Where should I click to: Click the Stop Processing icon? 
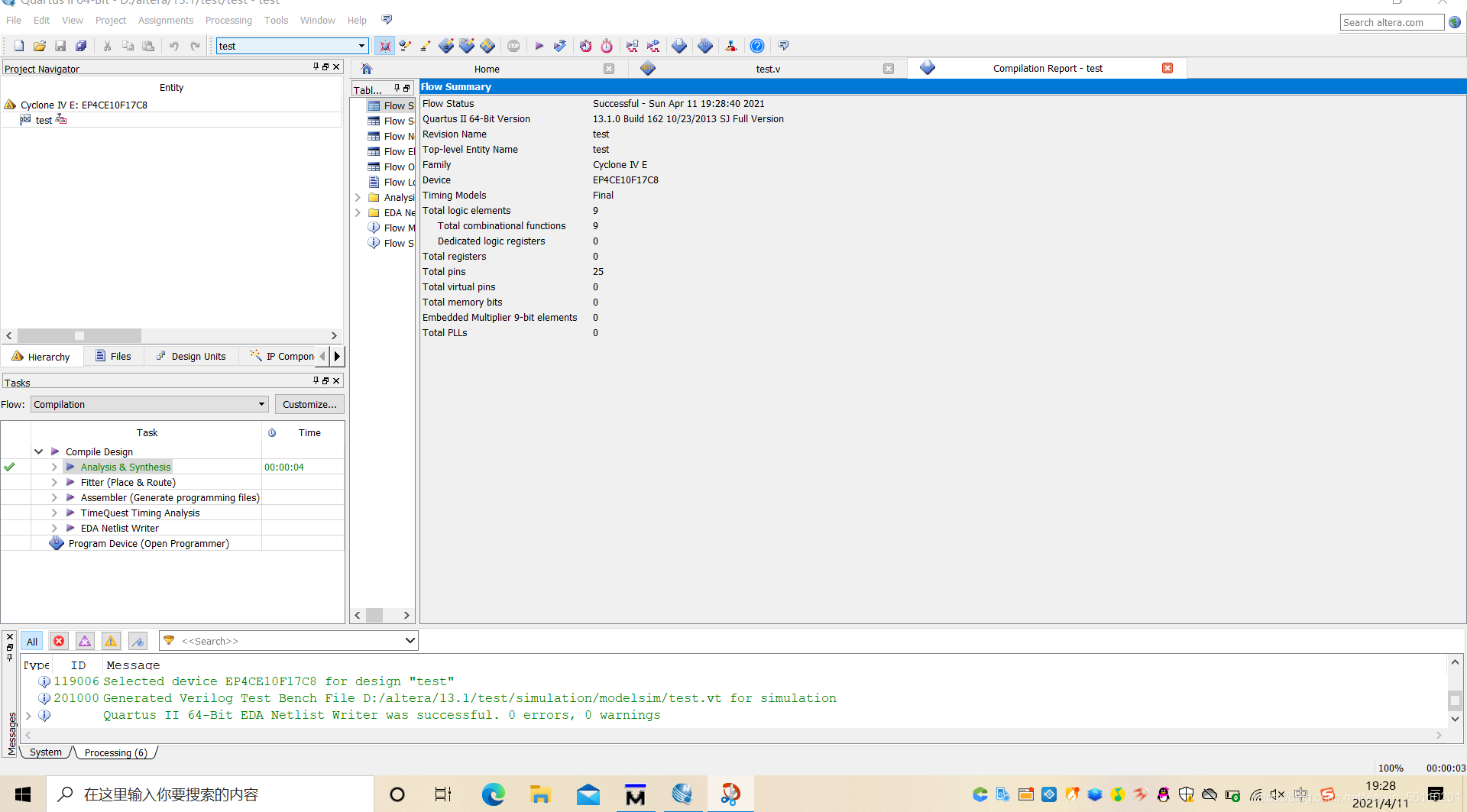(x=513, y=46)
